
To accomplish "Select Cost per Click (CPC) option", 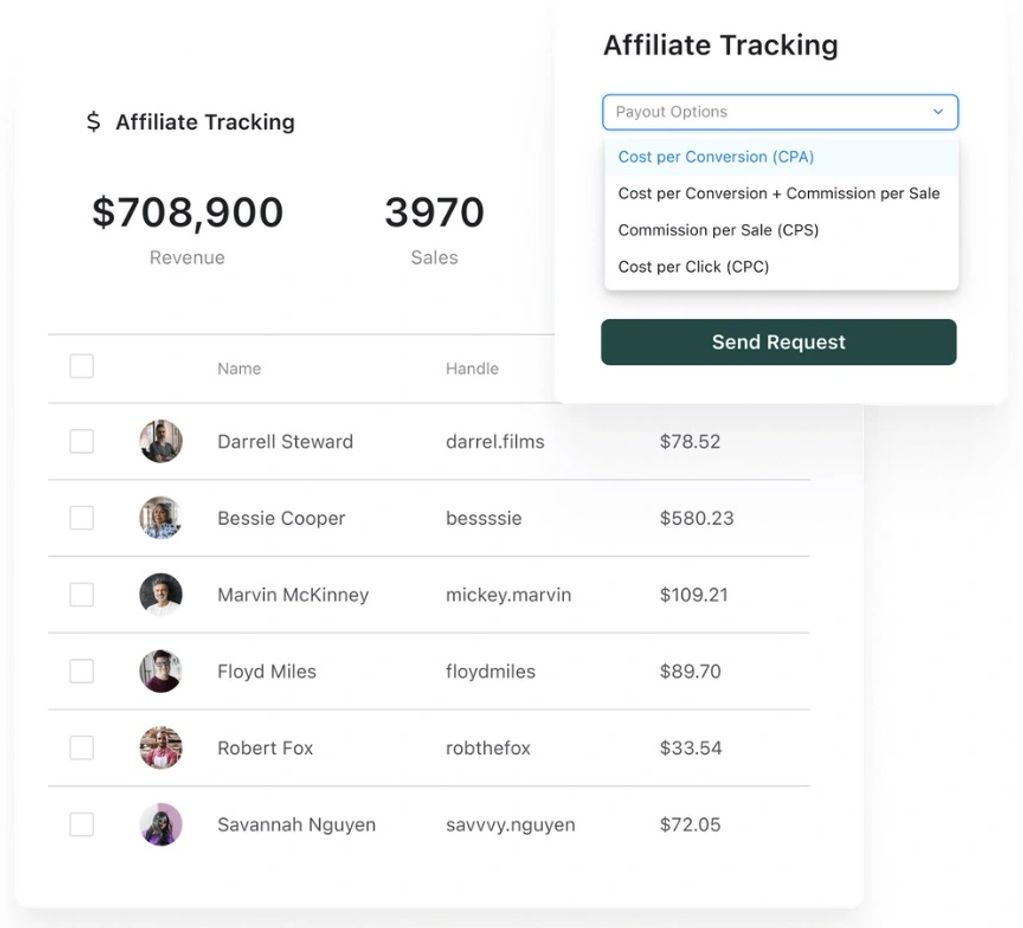I will tap(693, 267).
